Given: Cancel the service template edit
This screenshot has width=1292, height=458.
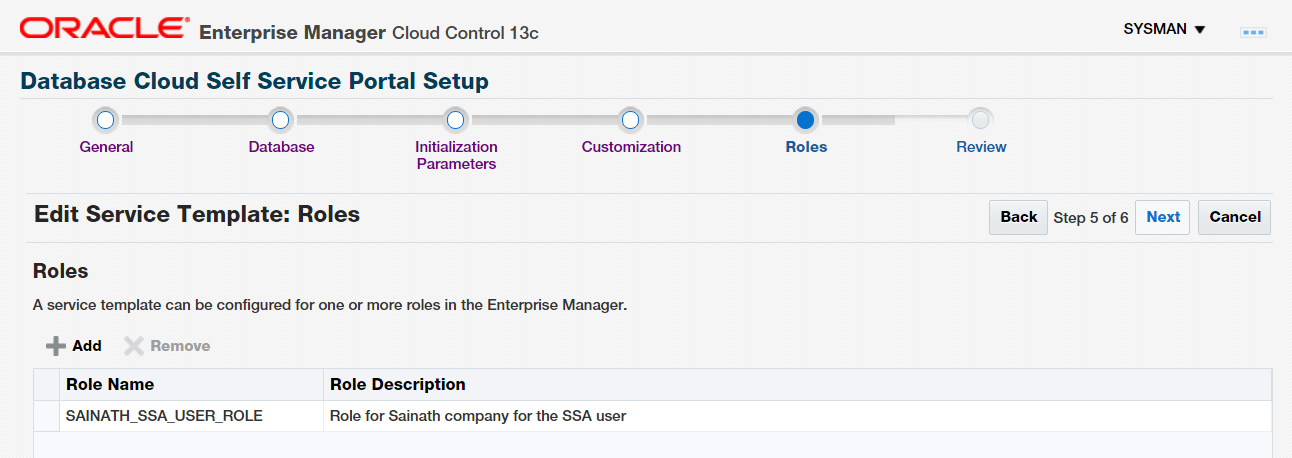Looking at the screenshot, I should [x=1235, y=217].
